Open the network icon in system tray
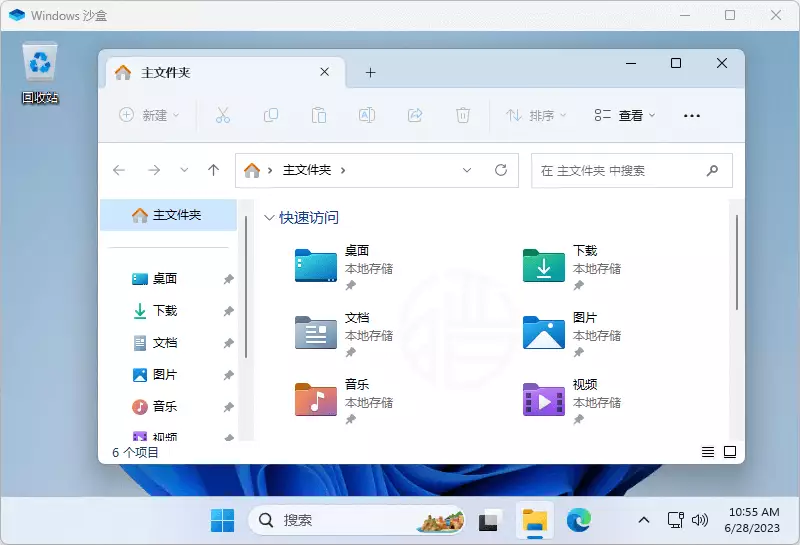This screenshot has height=545, width=800. [x=676, y=520]
